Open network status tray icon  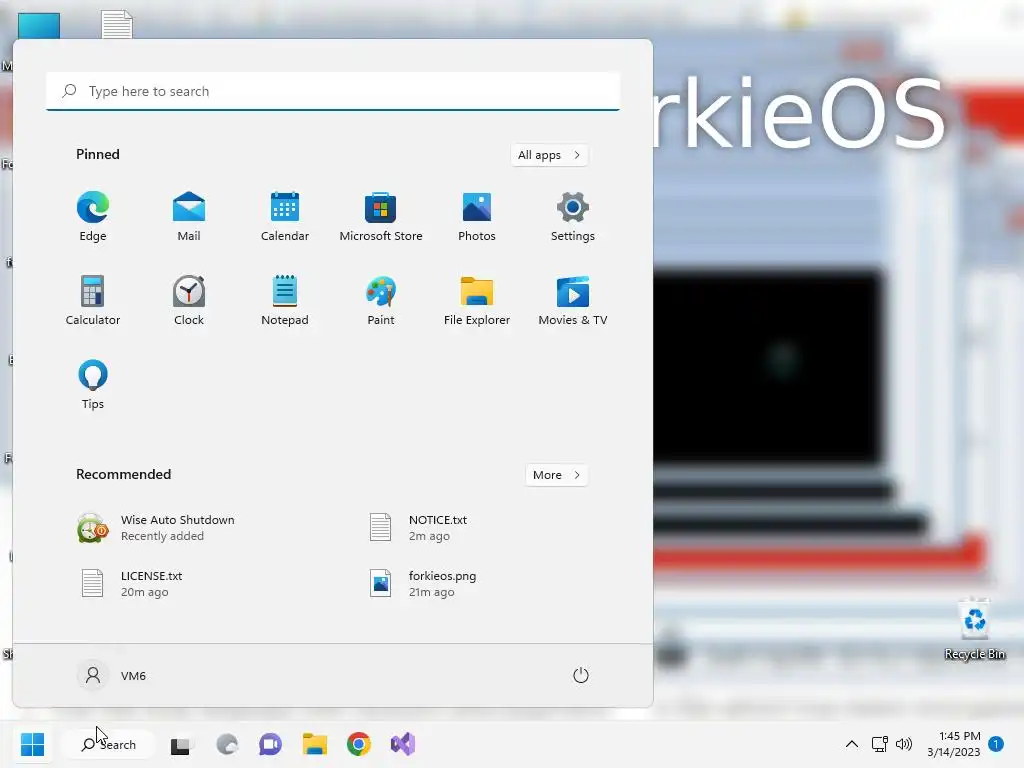[x=879, y=744]
